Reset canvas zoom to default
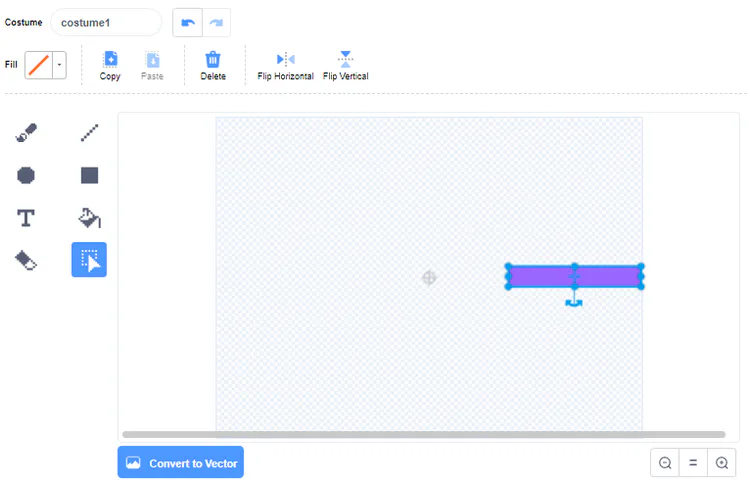The height and width of the screenshot is (486, 750). click(x=693, y=463)
